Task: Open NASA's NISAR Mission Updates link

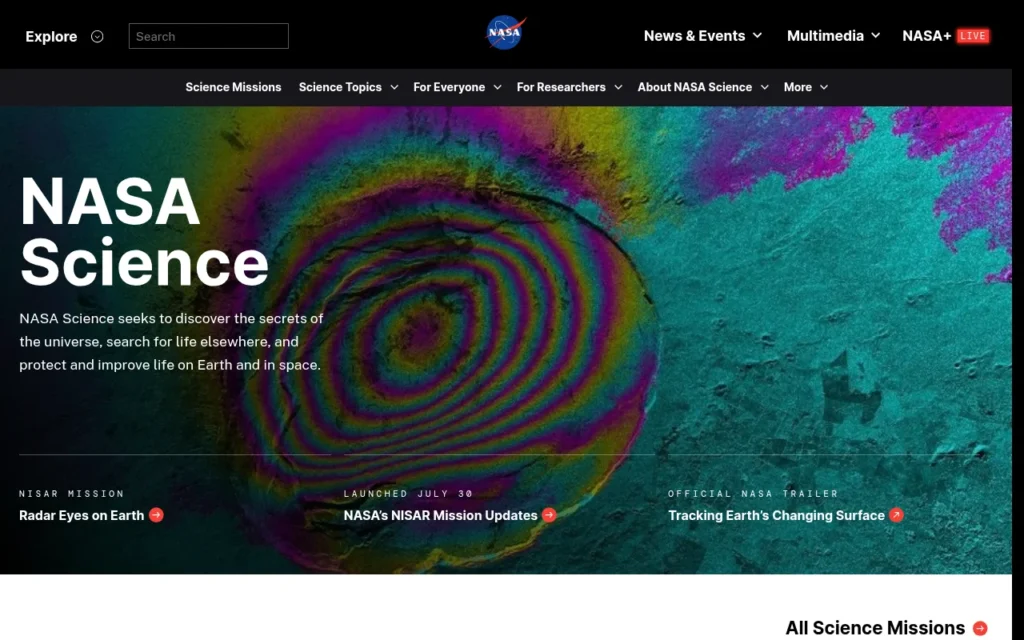Action: [441, 515]
